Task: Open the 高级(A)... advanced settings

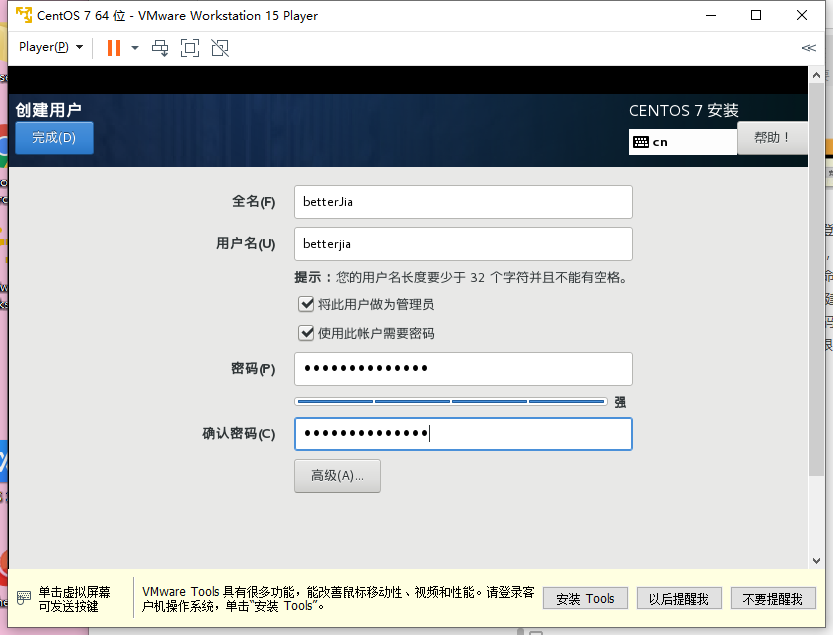Action: tap(337, 476)
